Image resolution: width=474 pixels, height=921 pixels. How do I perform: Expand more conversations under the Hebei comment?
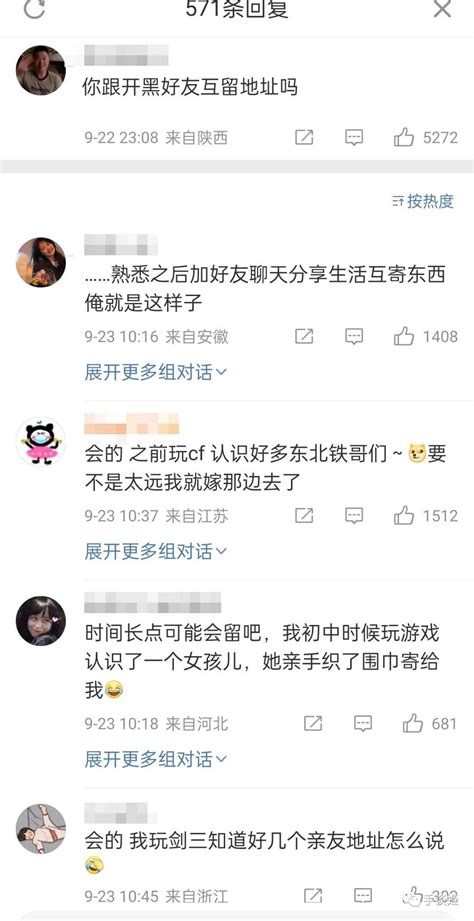(x=156, y=759)
